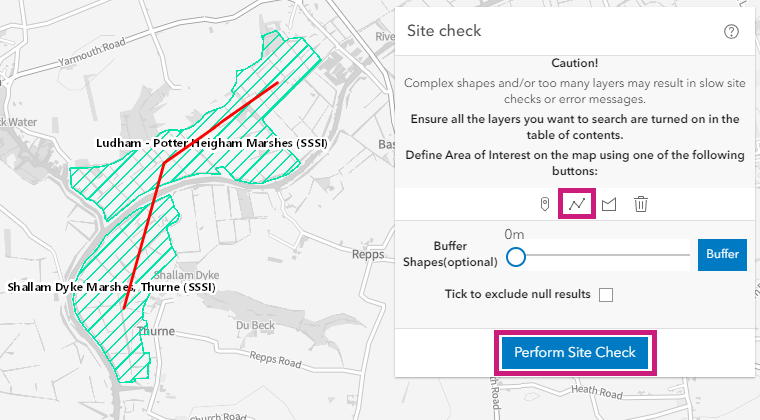760x420 pixels.
Task: Click the Heath Road map label
Action: pos(597,391)
